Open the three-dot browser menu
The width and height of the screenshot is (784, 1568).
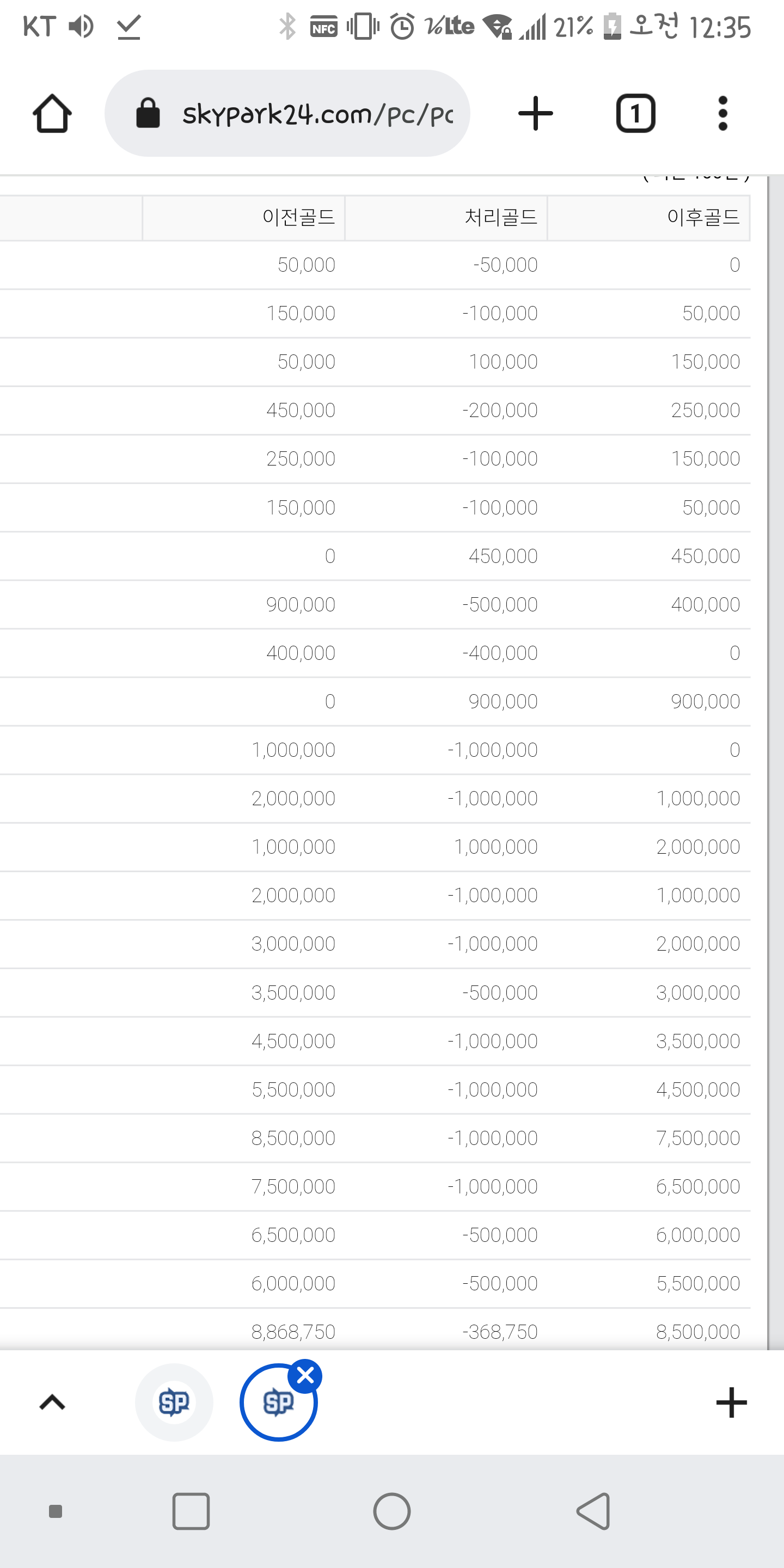[722, 113]
